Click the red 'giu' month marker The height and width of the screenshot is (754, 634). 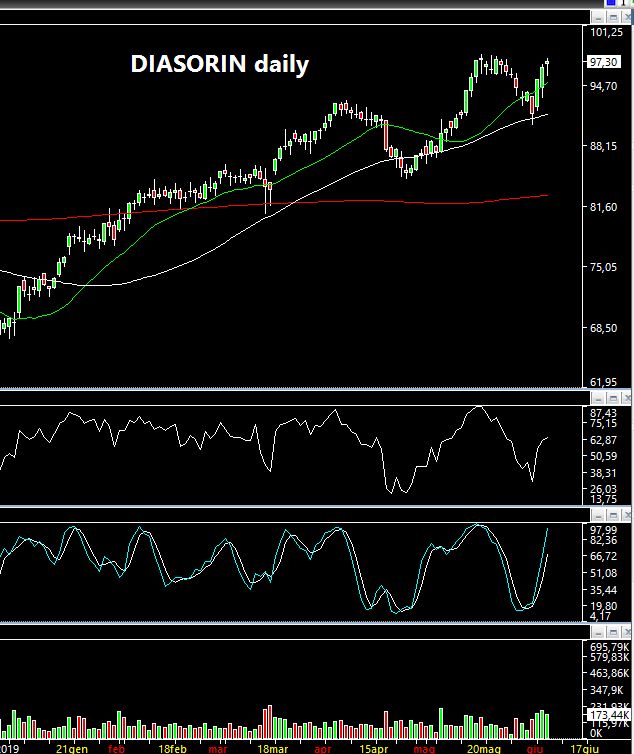pos(535,749)
